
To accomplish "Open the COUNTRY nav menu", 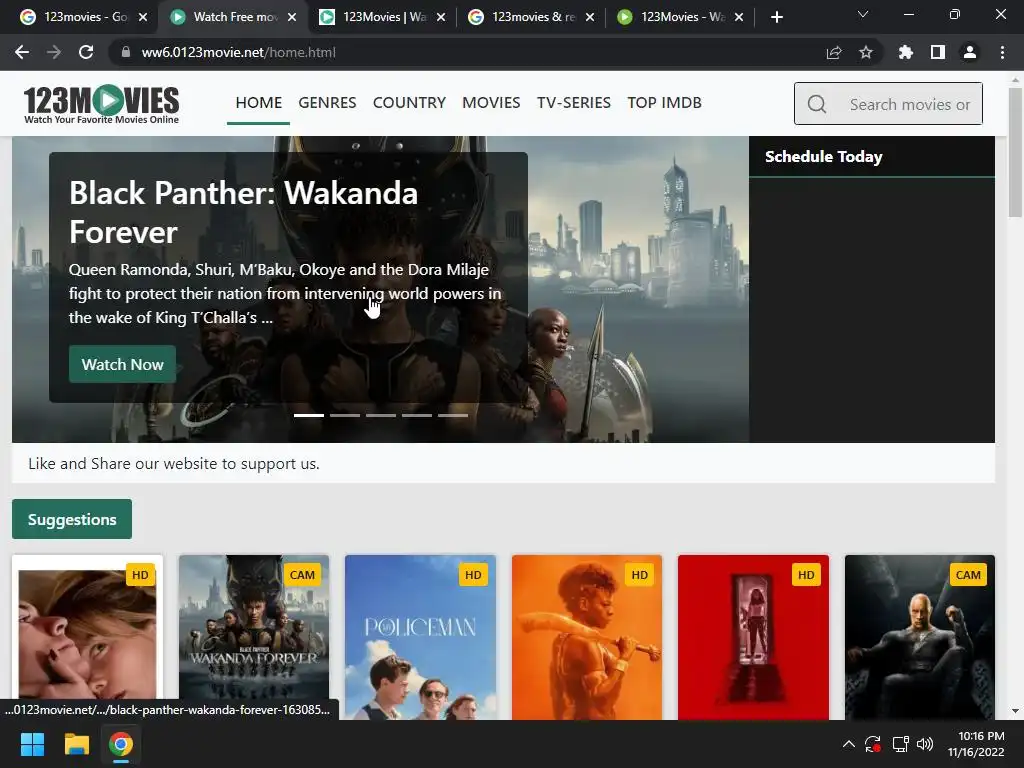I will point(409,103).
